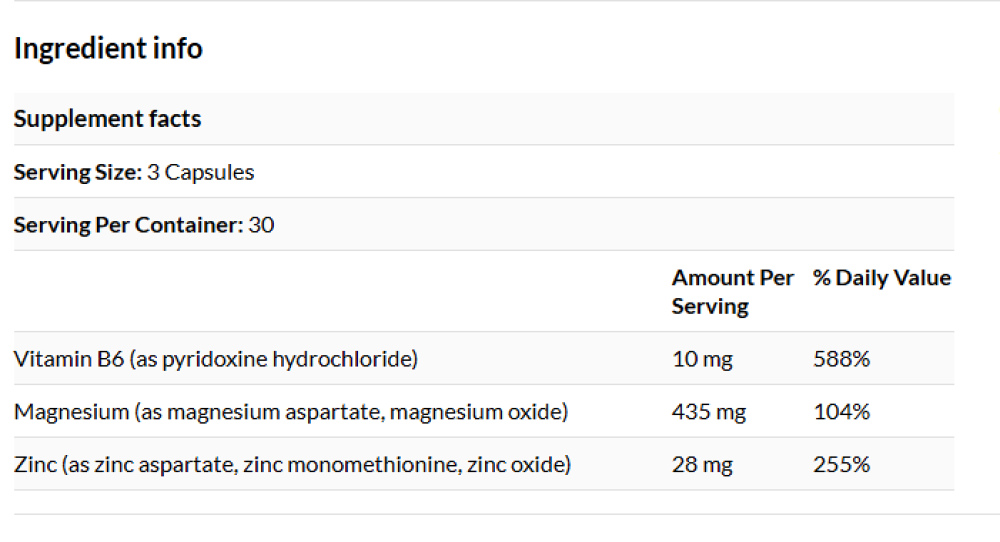This screenshot has height=542, width=1000.
Task: Click the Supplement facts header row
Action: (x=108, y=119)
